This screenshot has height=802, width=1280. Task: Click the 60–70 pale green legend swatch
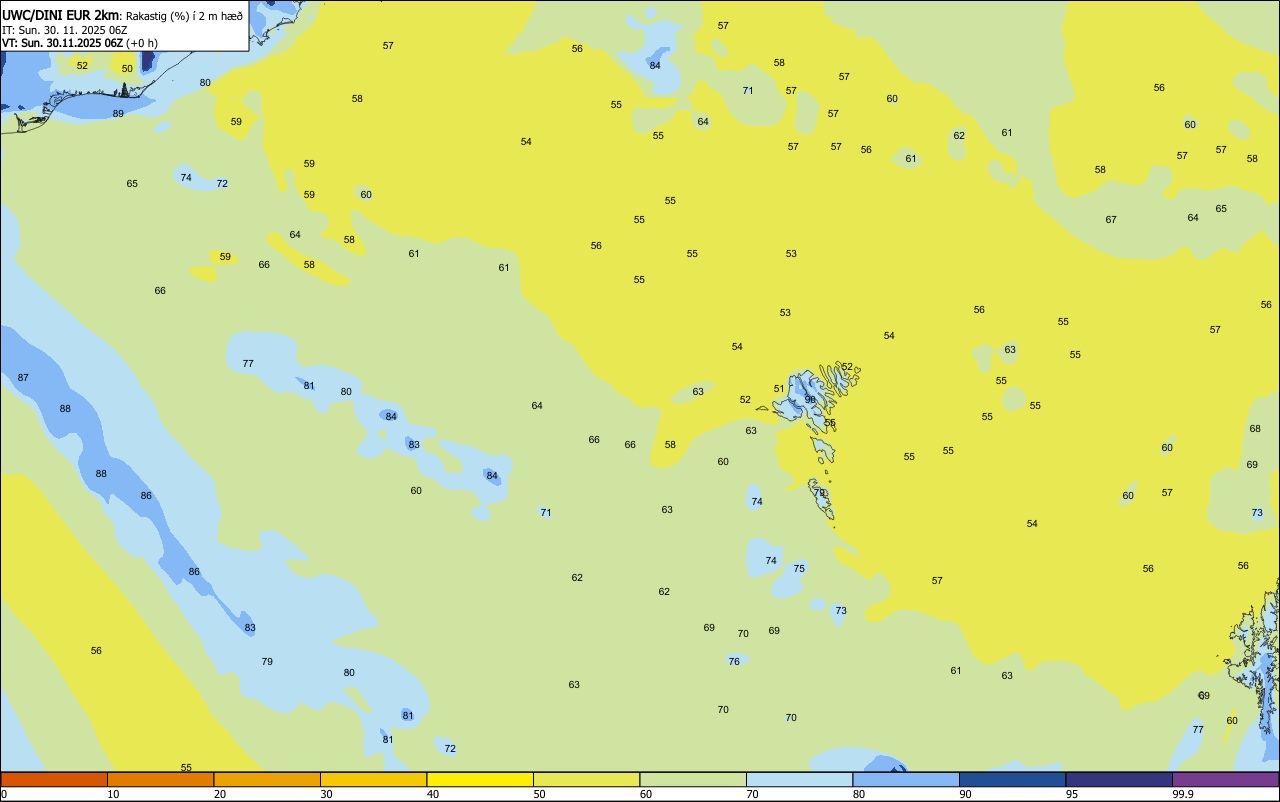(693, 779)
